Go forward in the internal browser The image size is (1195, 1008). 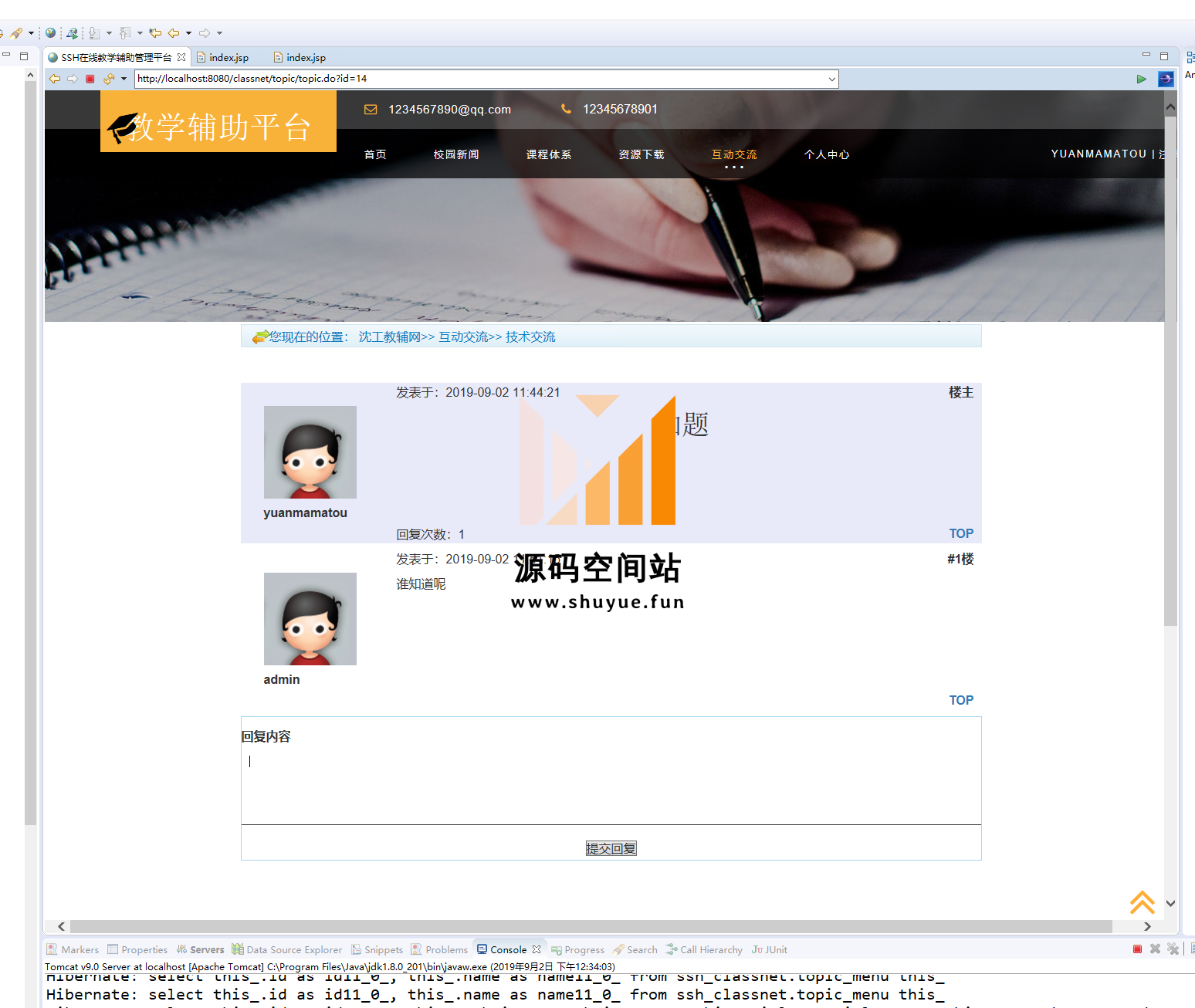73,79
